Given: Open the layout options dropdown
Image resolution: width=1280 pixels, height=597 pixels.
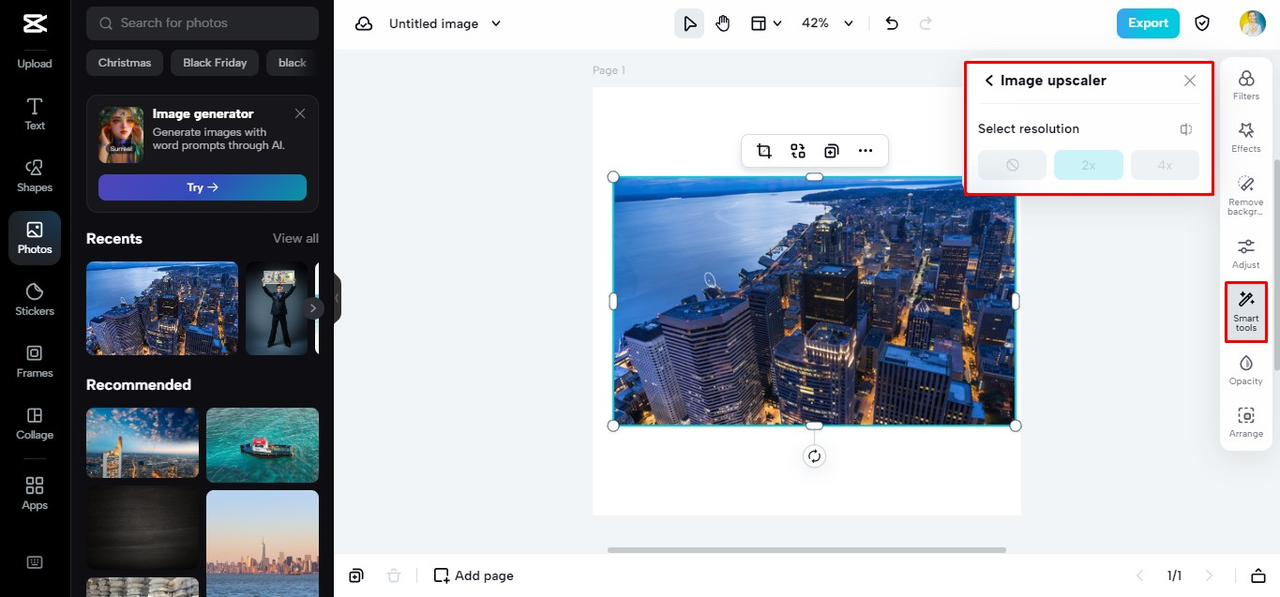Looking at the screenshot, I should (x=766, y=23).
